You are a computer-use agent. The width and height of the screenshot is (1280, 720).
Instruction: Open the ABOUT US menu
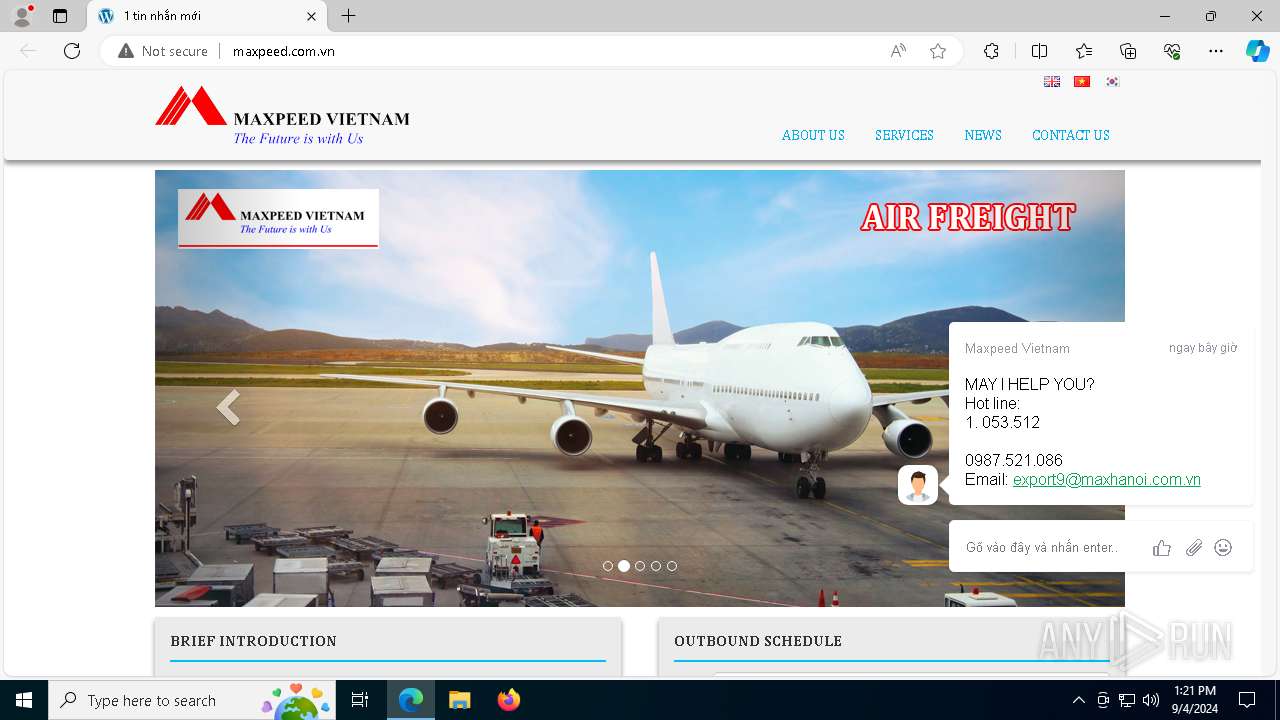(813, 135)
